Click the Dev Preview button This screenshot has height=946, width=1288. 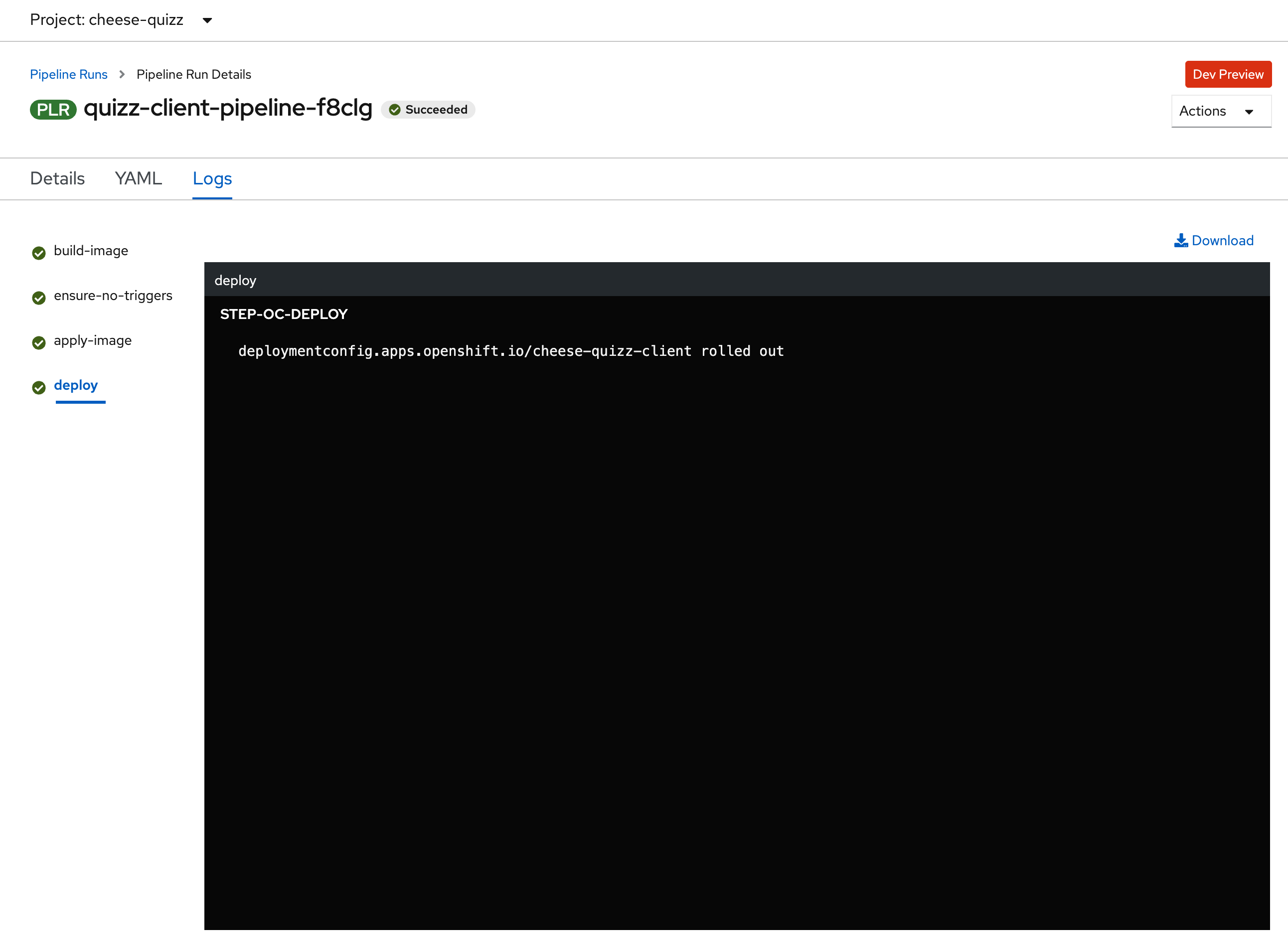[1227, 74]
